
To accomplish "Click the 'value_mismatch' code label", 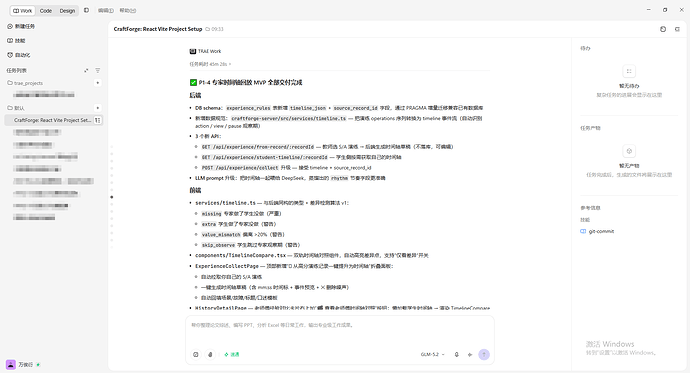I will click(221, 235).
